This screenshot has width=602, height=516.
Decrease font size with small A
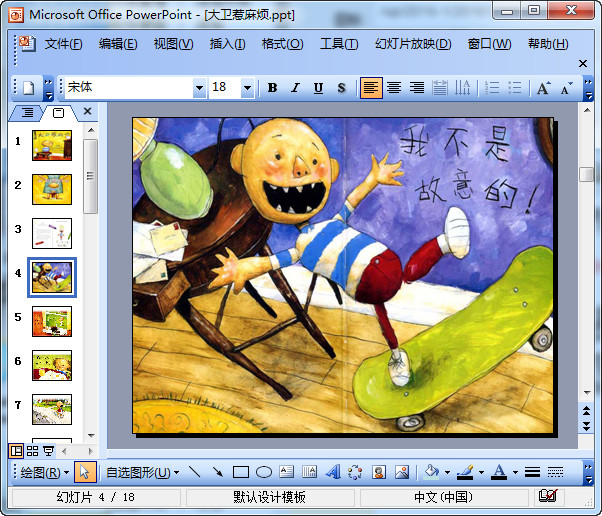(x=566, y=88)
